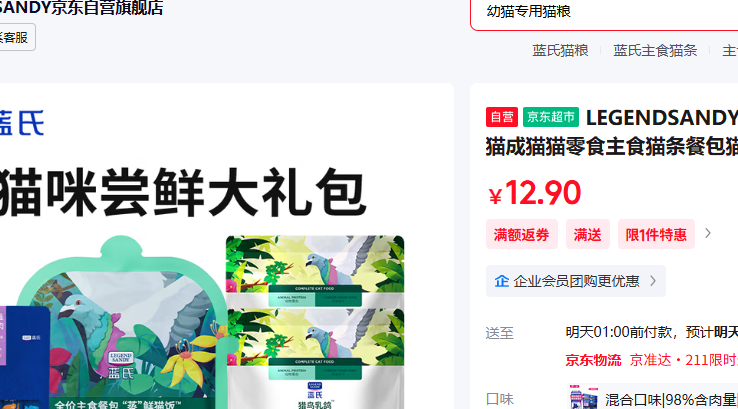Focus the search field containing 幼猫专用猫粮
The image size is (738, 409).
click(604, 13)
